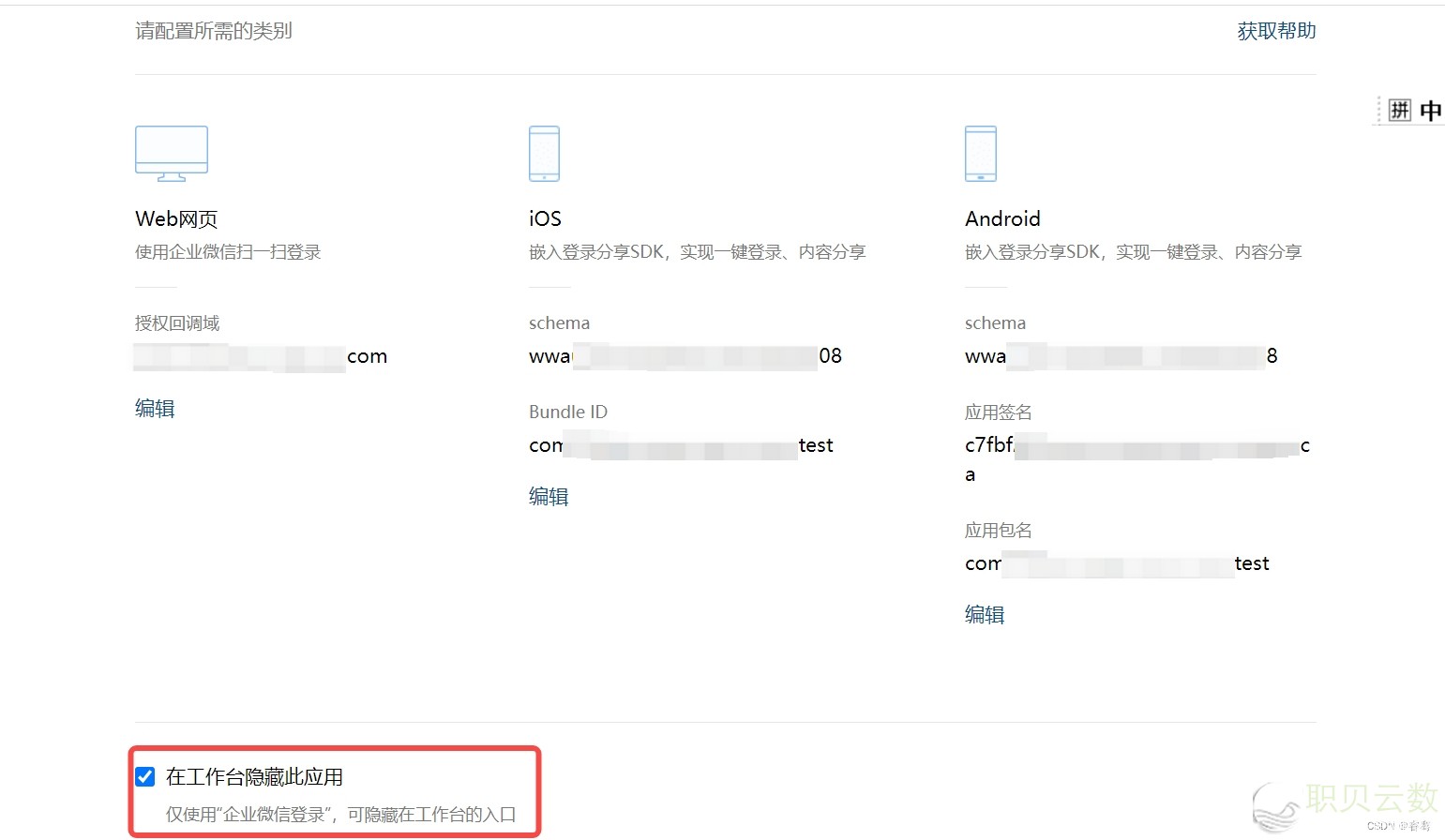Click the 应用包名 value ending test
Screen dimensions: 1445x840
pos(1117,563)
